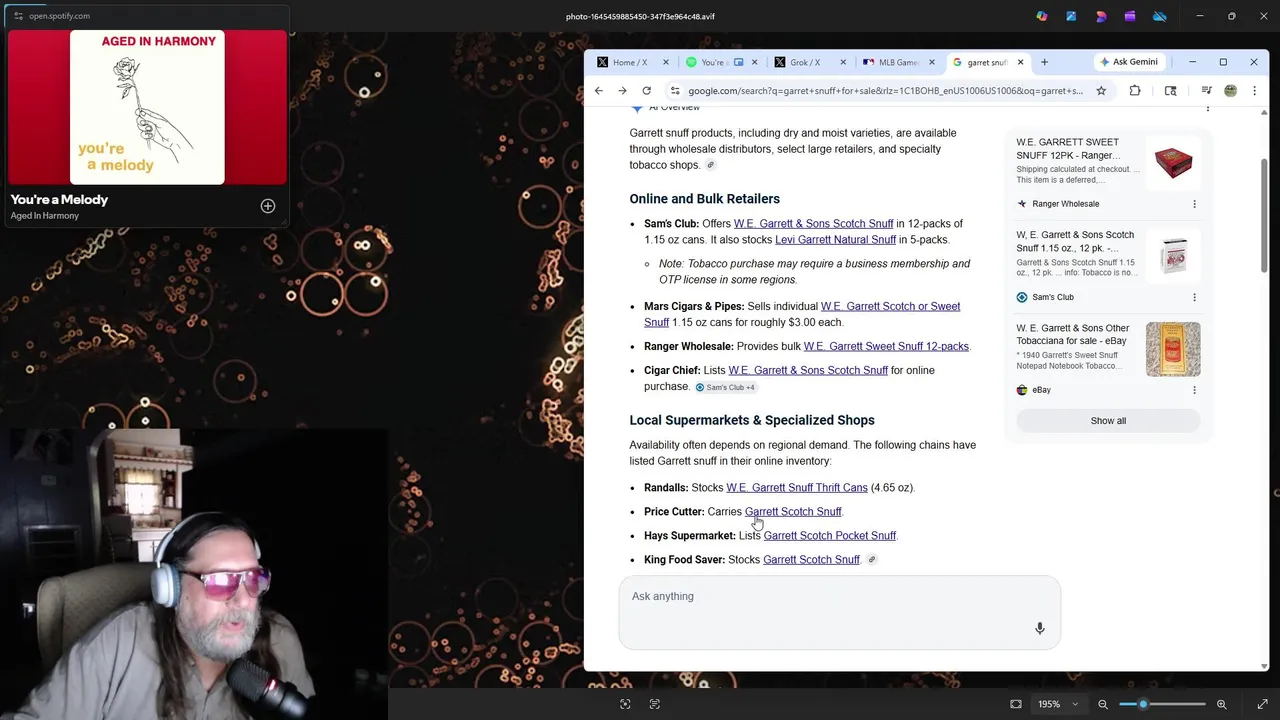Click eBay Tobacciana product thumbnail
Screen dimensions: 1280x720
pyautogui.click(x=1173, y=349)
